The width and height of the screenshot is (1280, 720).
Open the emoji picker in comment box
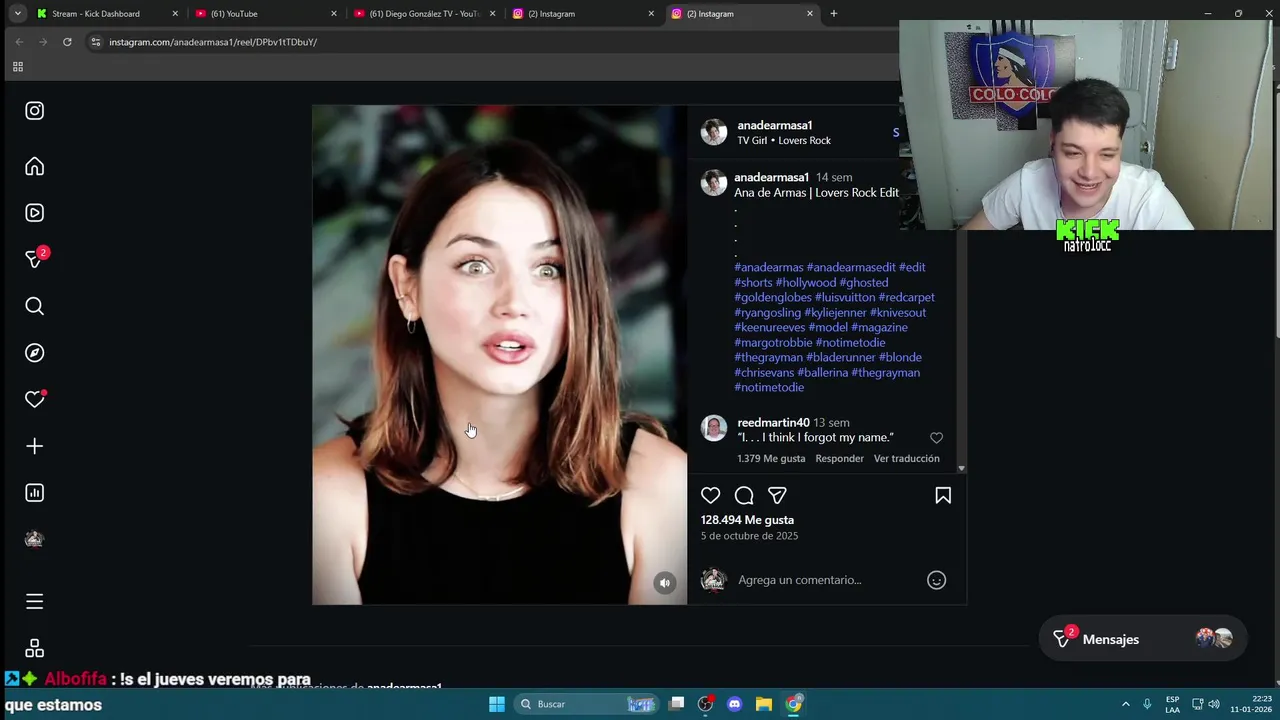click(936, 580)
